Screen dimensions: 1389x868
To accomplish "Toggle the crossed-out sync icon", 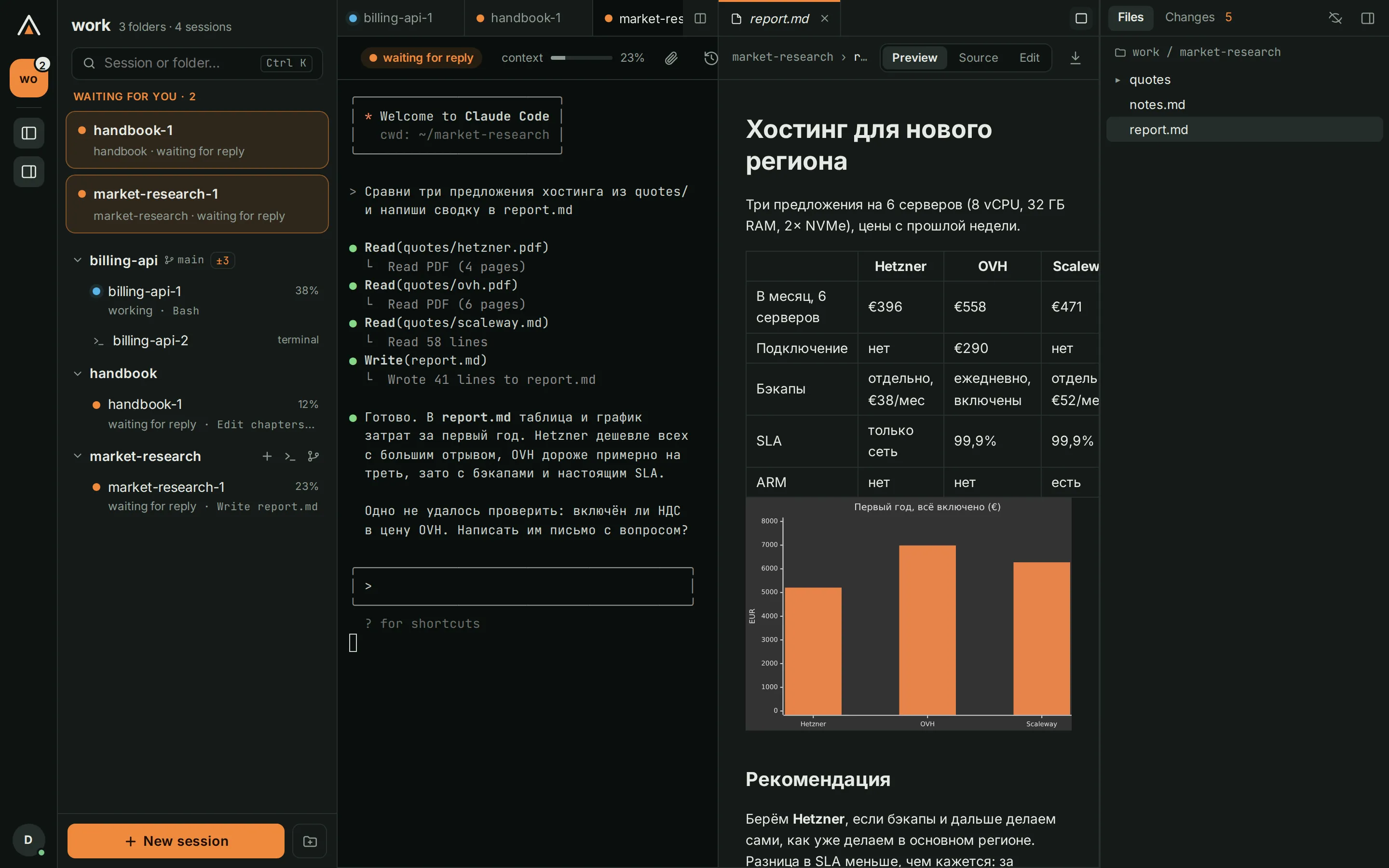I will click(x=1335, y=18).
